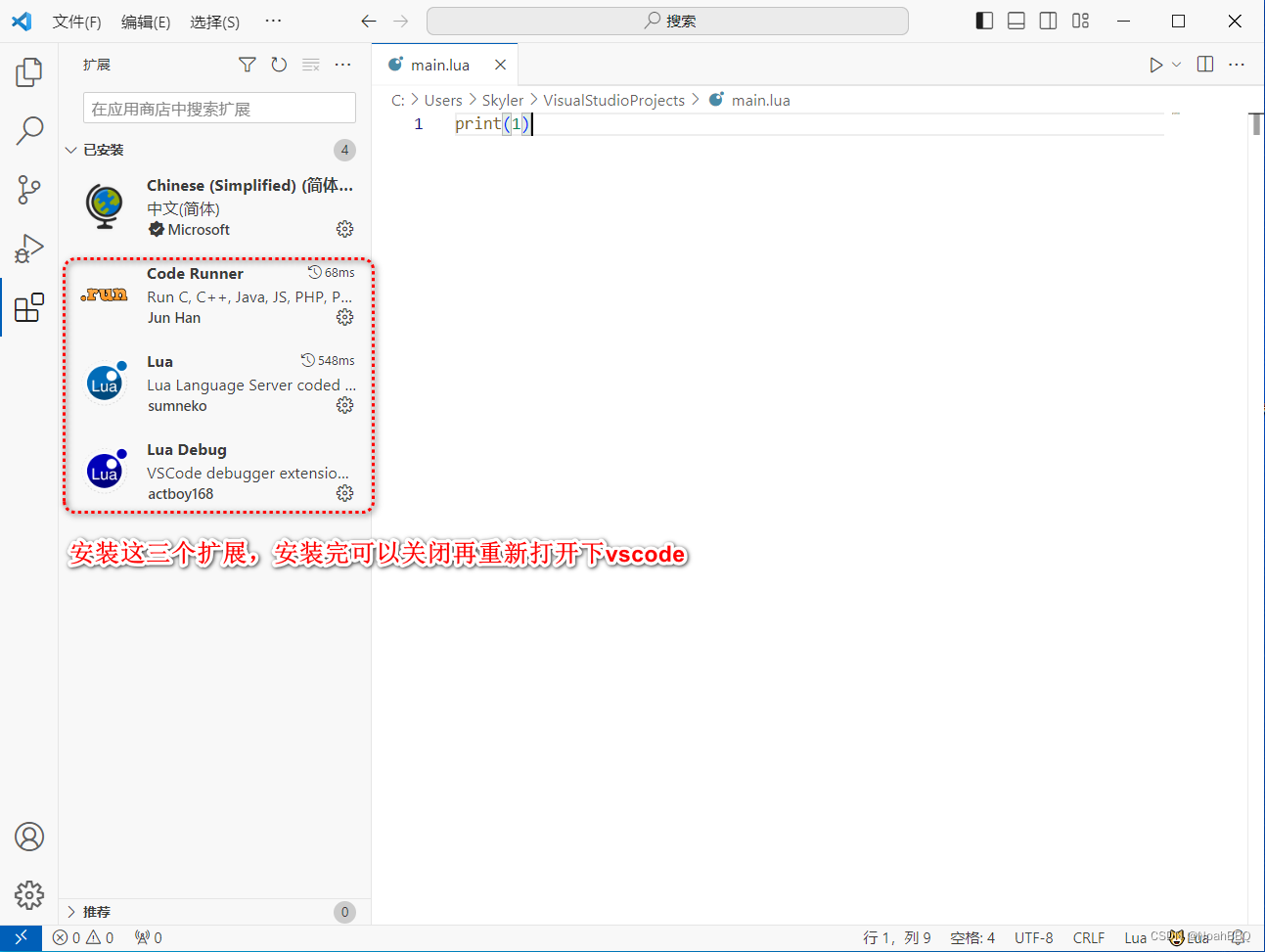The height and width of the screenshot is (952, 1265).
Task: Open settings gear for Lua Debug extension
Action: [x=344, y=493]
